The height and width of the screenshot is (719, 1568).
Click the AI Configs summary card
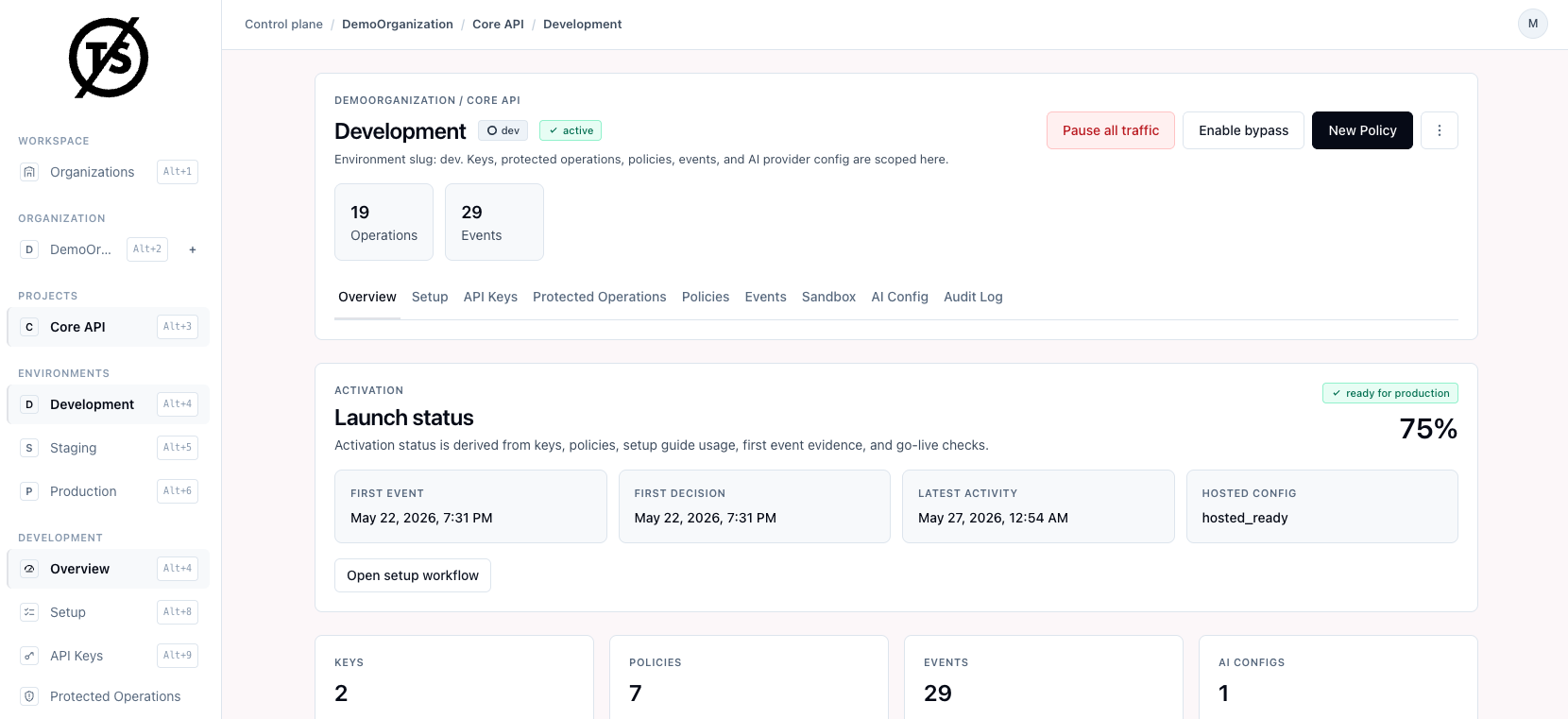coord(1338,677)
